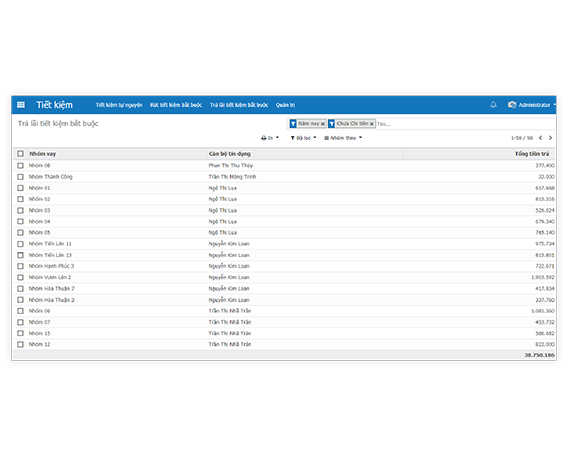The width and height of the screenshot is (570, 458).
Task: Click the 'Tiết kiệm' app title
Action: coord(55,105)
